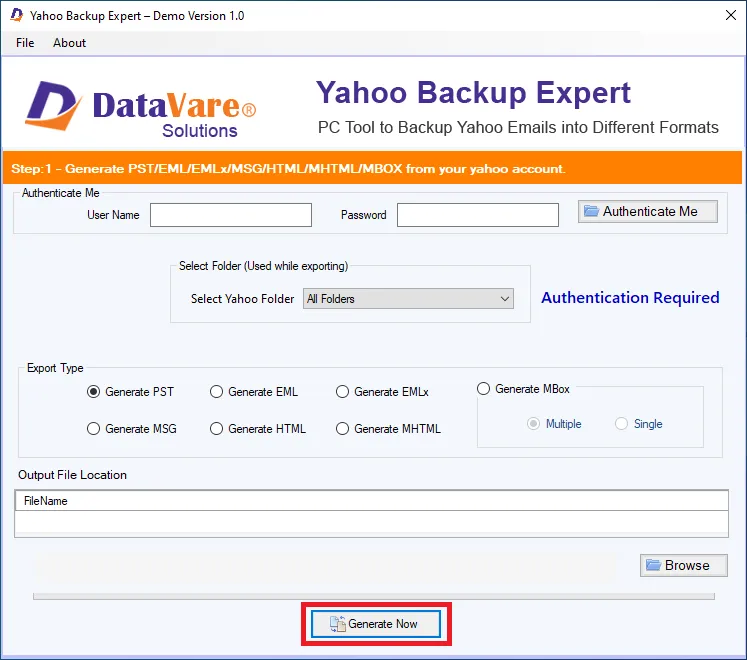Click the app icon in title bar

pos(17,15)
